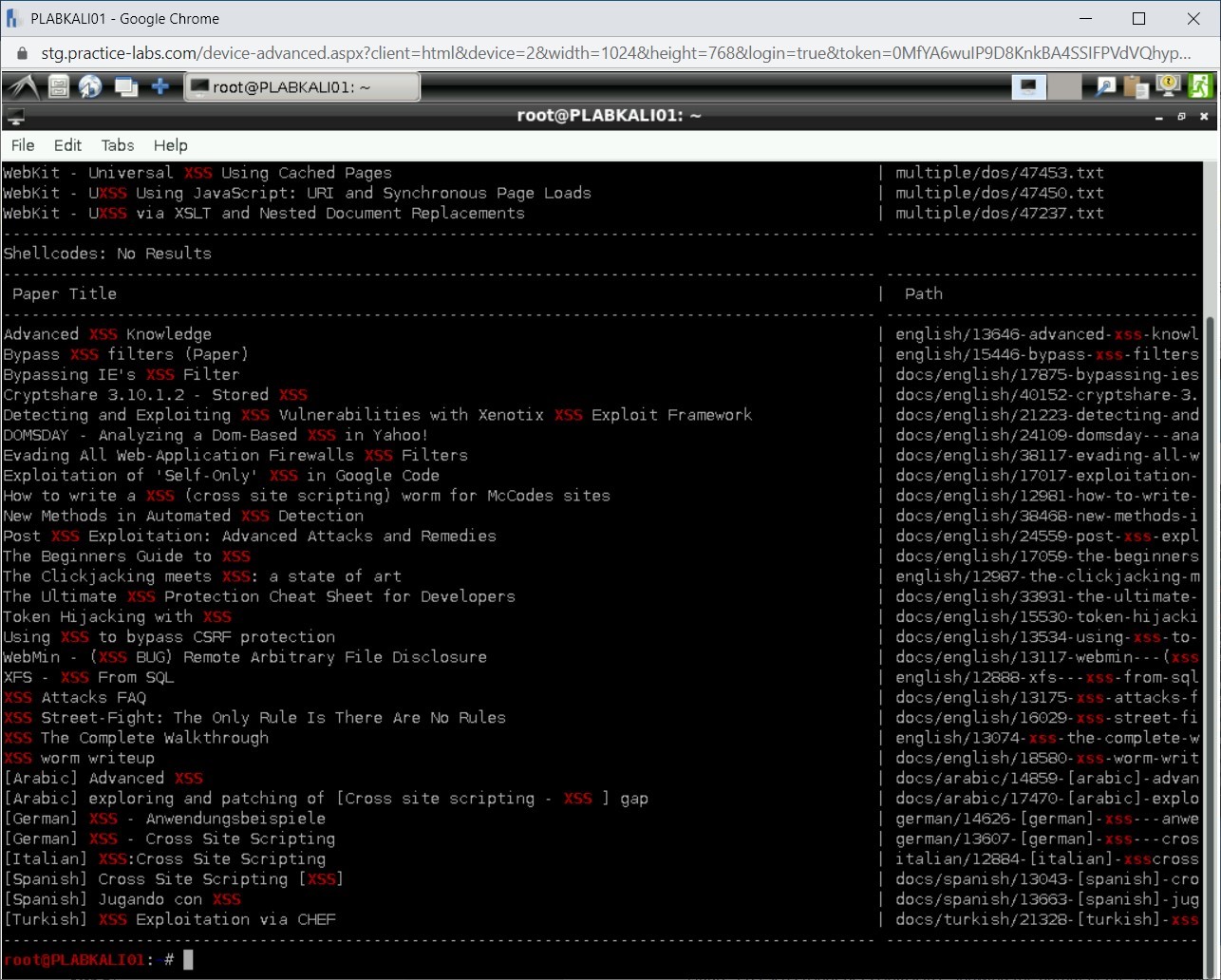Click the show desktop windows icon
The image size is (1221, 980).
(x=126, y=87)
